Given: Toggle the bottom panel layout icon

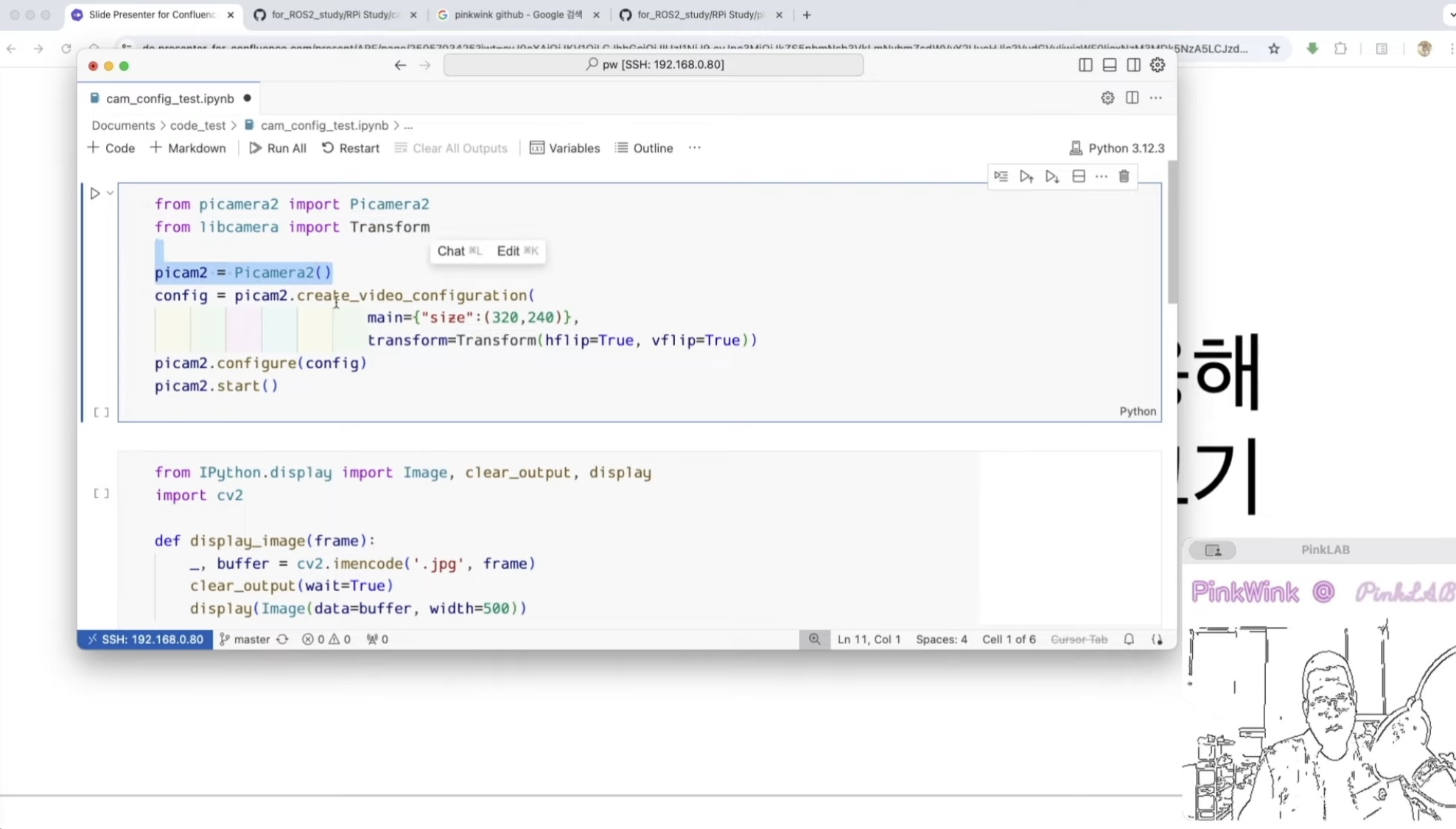Looking at the screenshot, I should point(1109,65).
